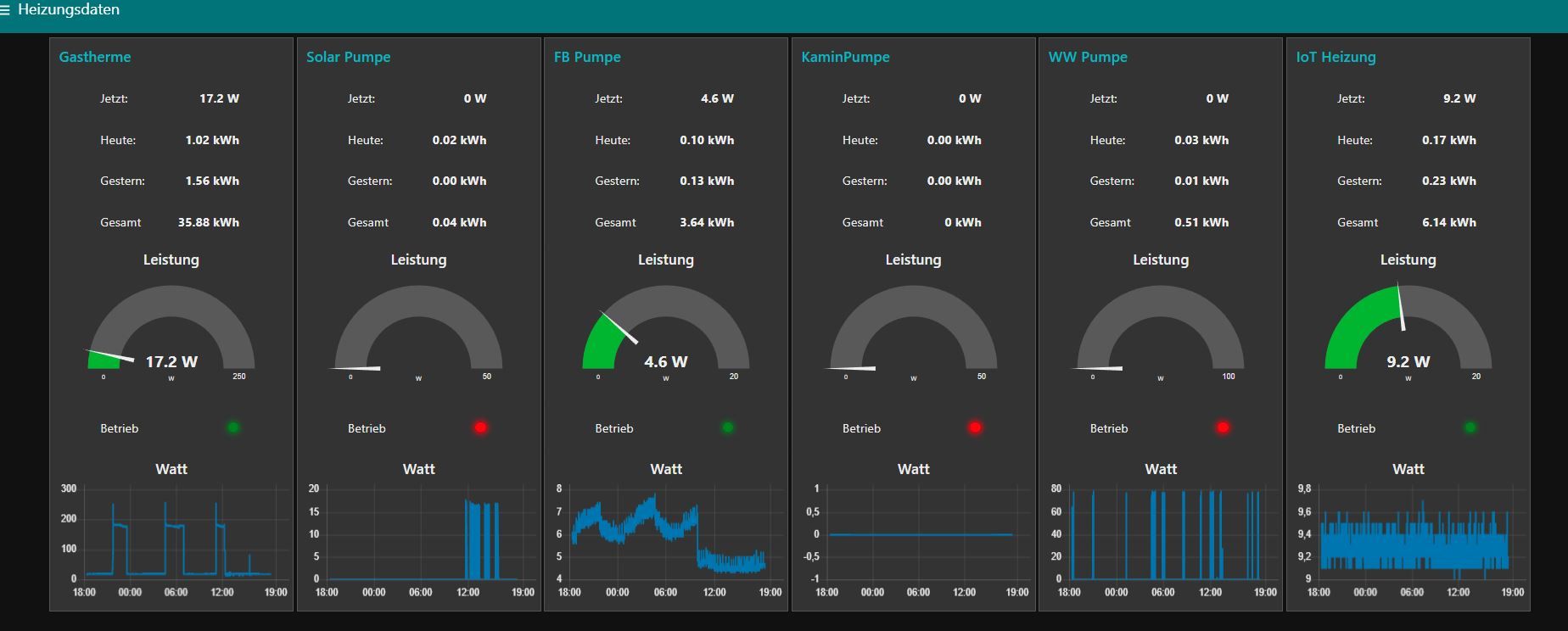
Task: Click the Watt heading in IoT Heizung card
Action: pyautogui.click(x=1408, y=469)
